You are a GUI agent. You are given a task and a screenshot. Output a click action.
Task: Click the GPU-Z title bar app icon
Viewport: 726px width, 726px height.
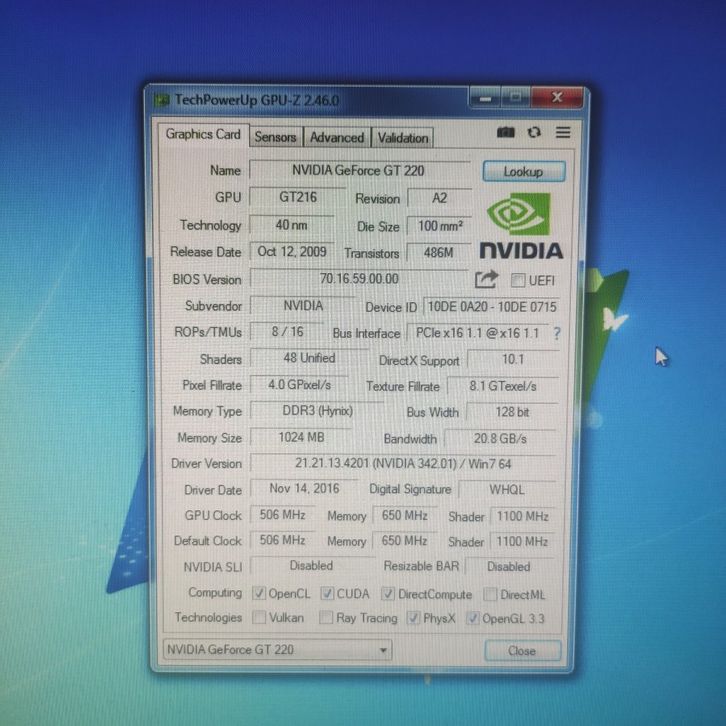point(162,100)
